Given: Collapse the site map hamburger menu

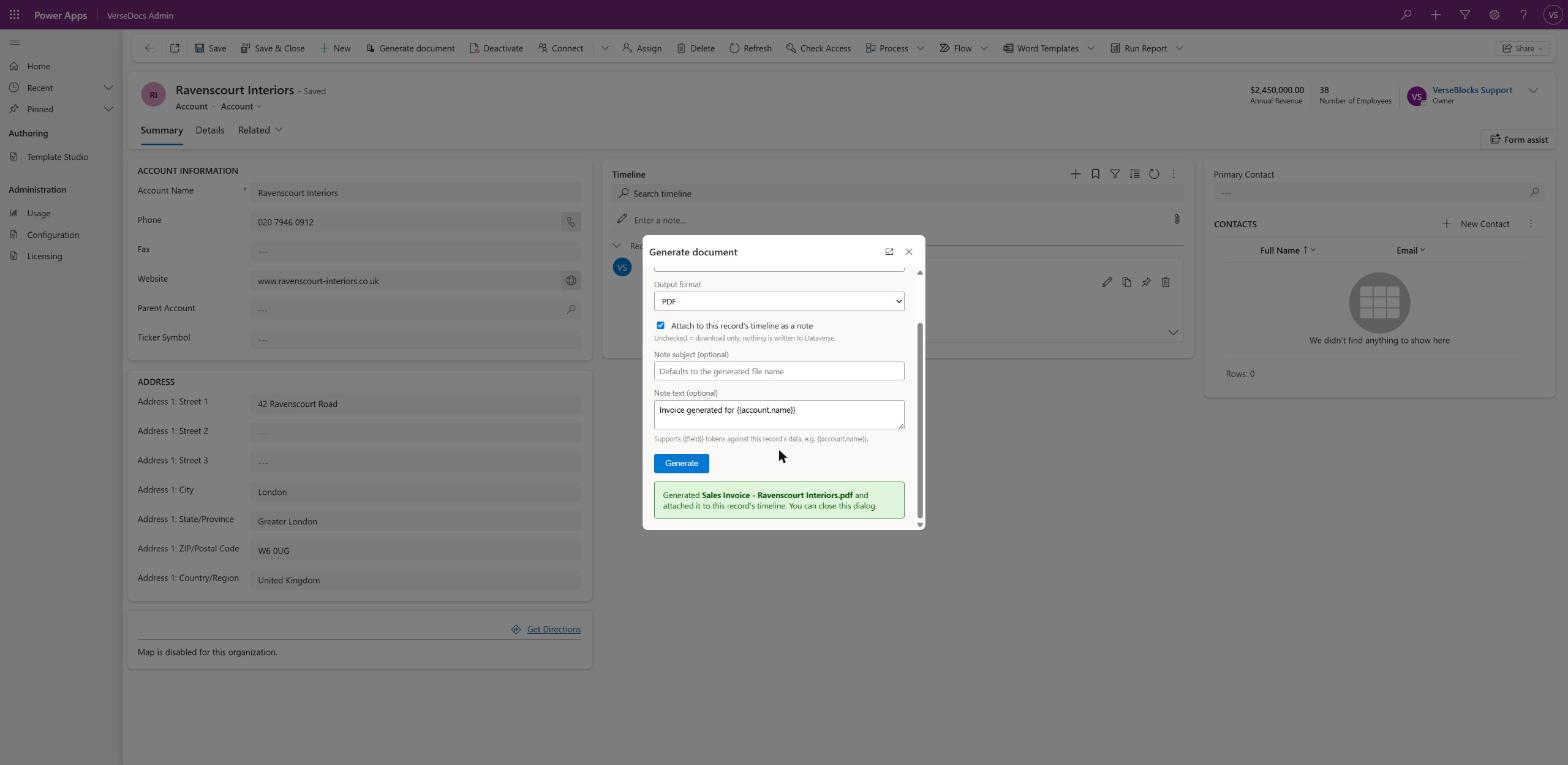Looking at the screenshot, I should pos(14,42).
